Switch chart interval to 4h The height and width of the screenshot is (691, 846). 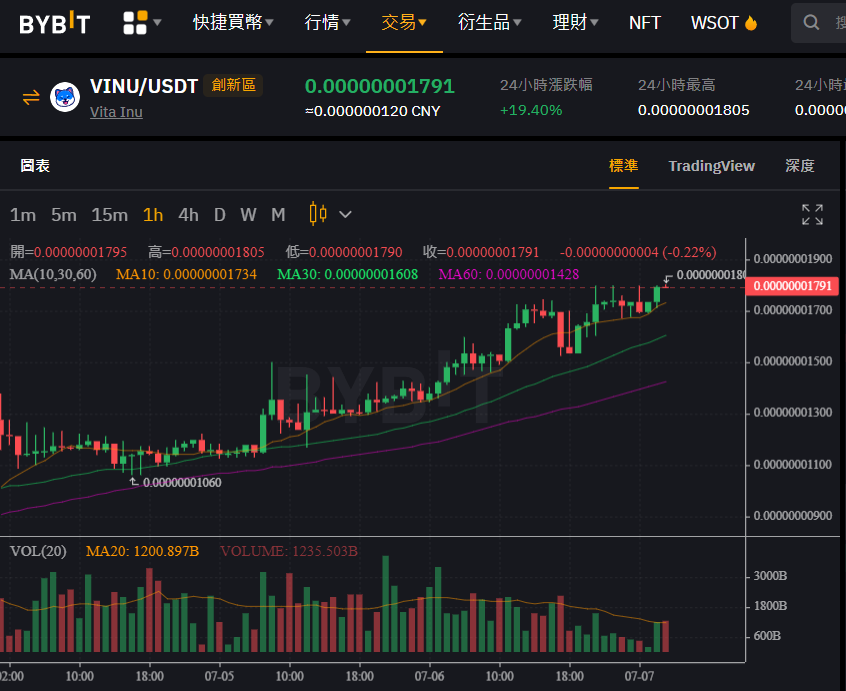point(188,215)
